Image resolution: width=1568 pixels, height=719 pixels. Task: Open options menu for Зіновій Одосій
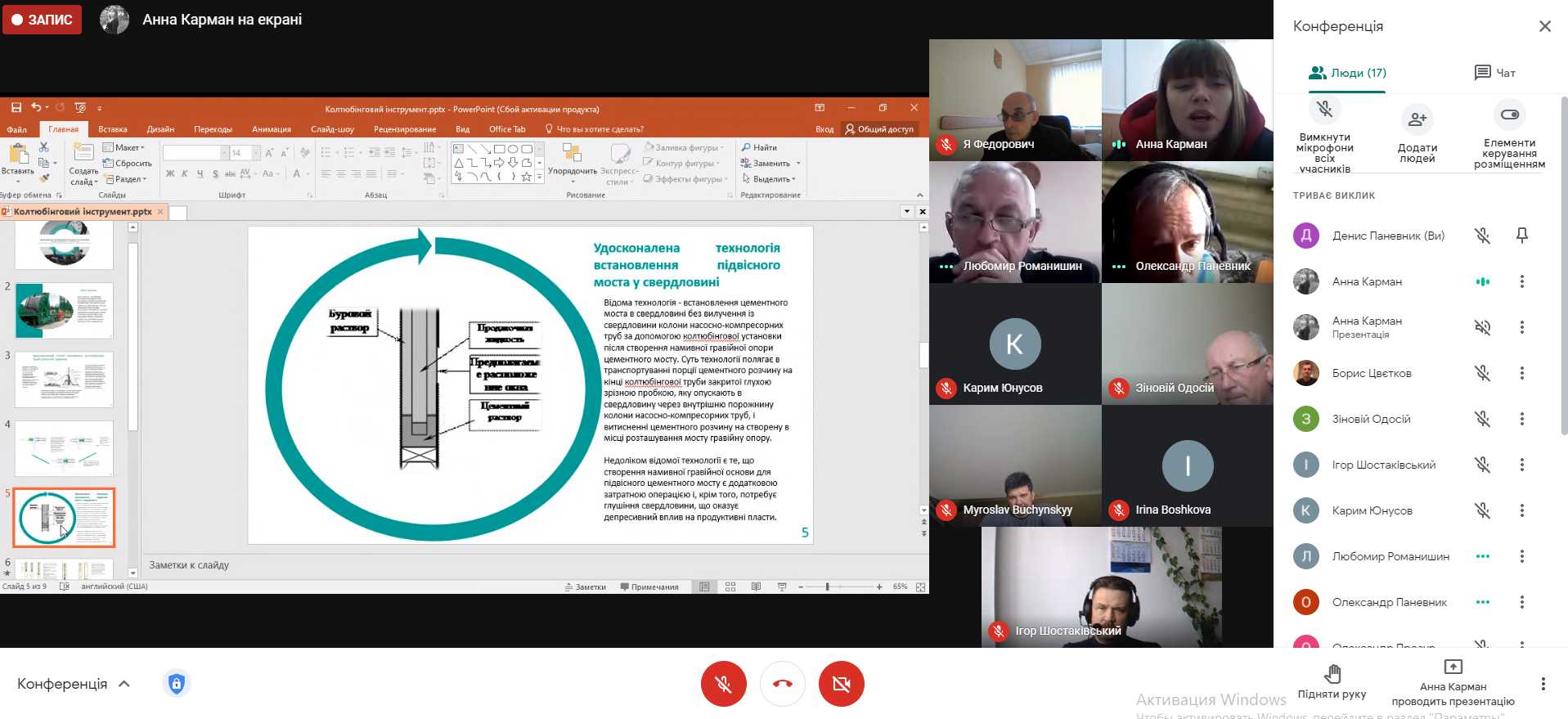click(x=1521, y=419)
